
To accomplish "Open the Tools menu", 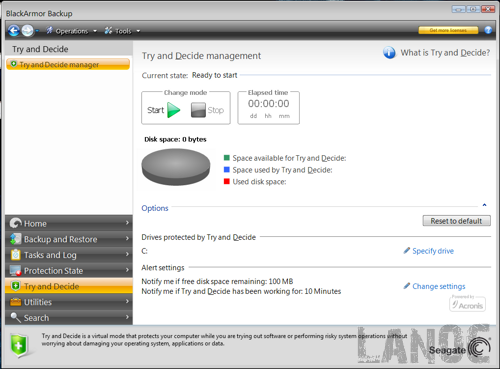I will tap(122, 31).
